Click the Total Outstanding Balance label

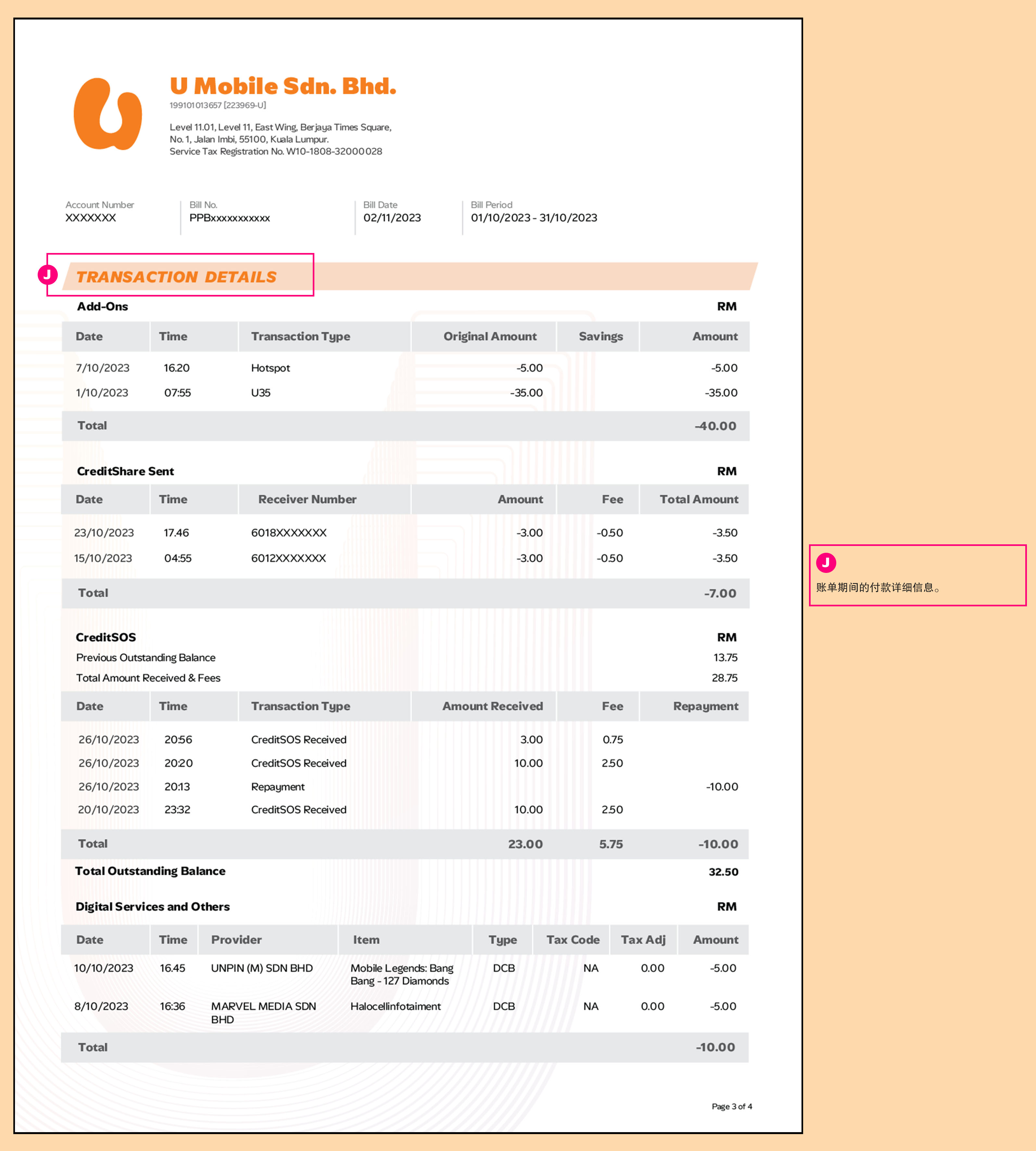[x=150, y=871]
